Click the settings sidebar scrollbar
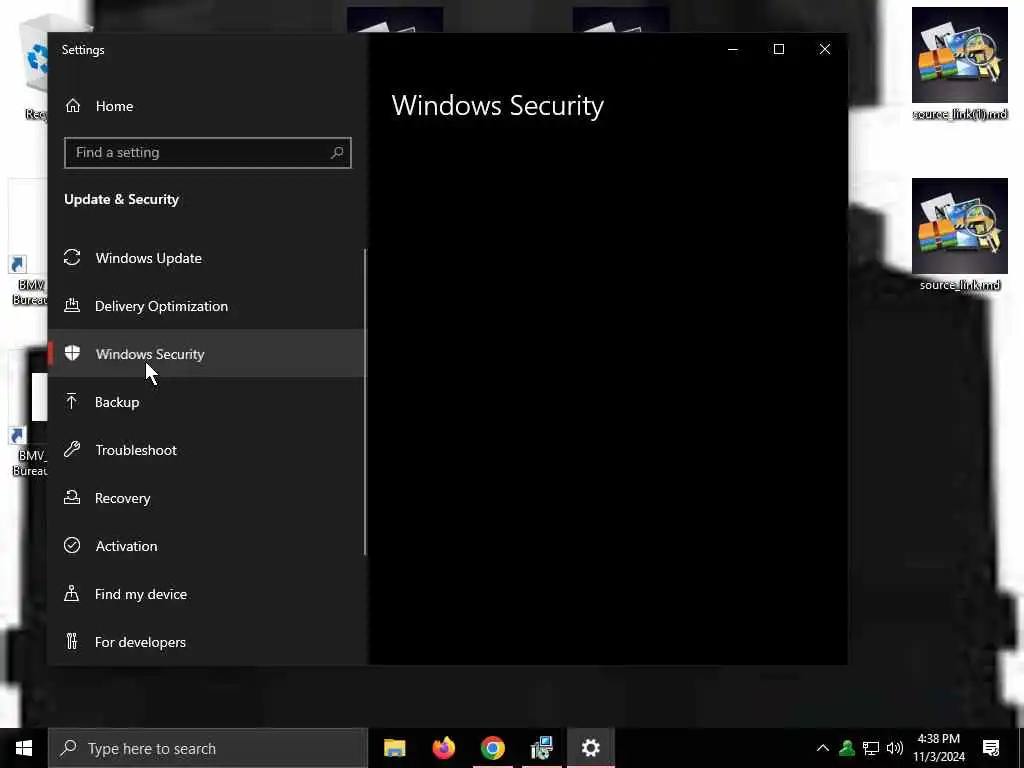This screenshot has width=1024, height=768. pos(365,402)
